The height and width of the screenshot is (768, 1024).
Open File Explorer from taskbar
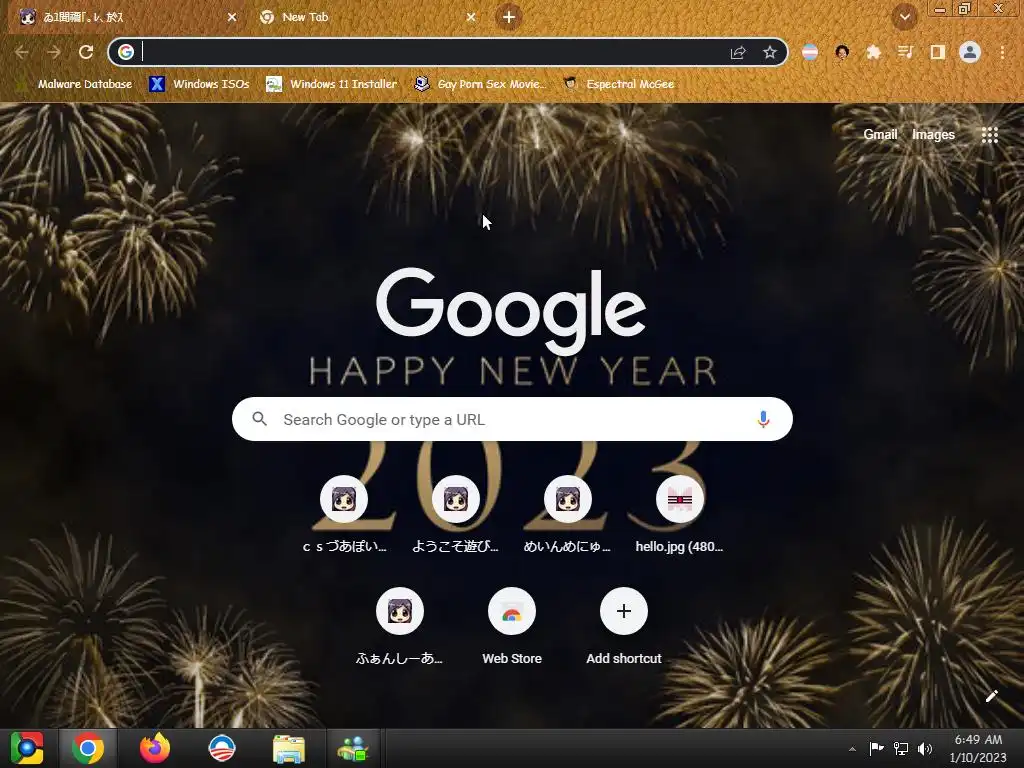(x=289, y=748)
